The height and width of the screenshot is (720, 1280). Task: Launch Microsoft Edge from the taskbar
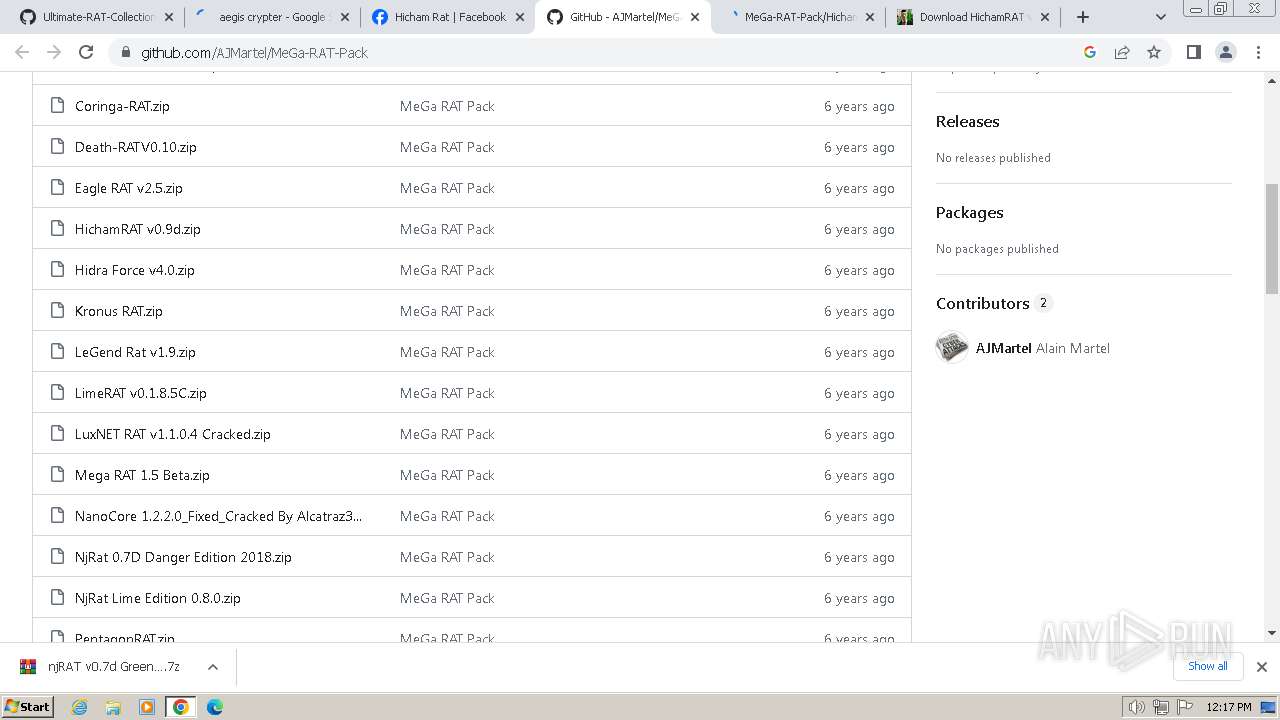(214, 707)
